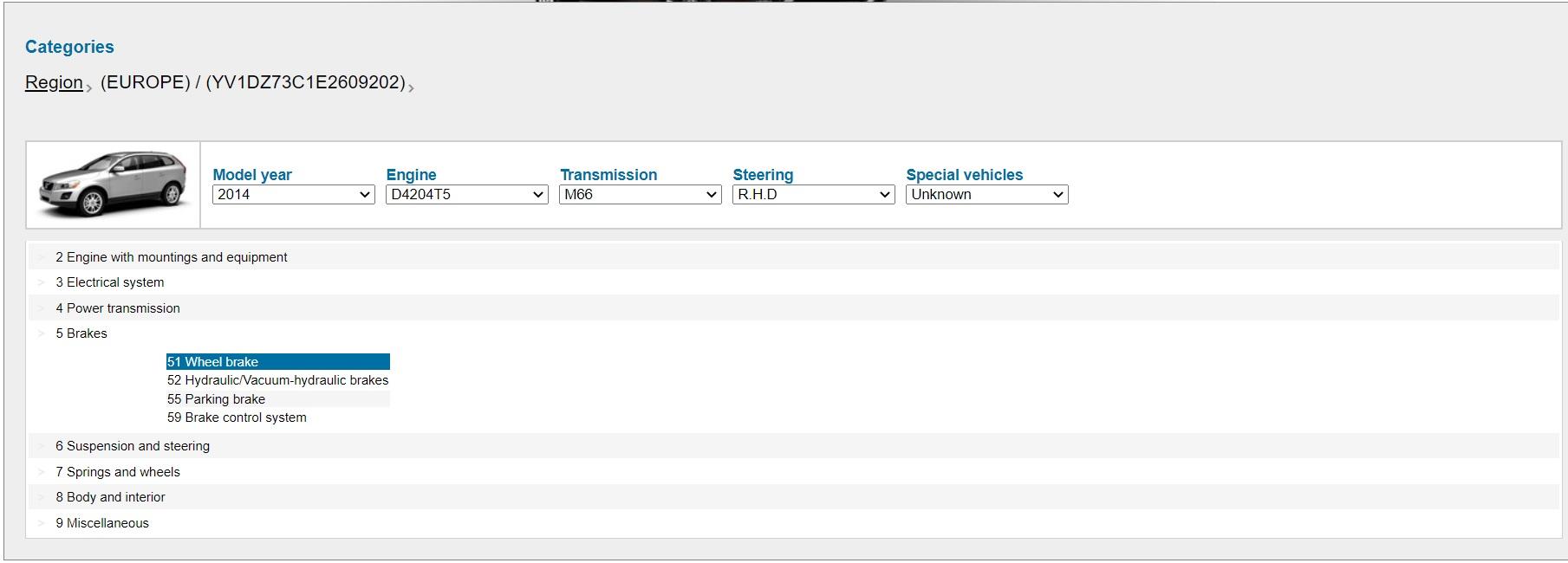Click the arrow beside 9 Miscellaneous
Image resolution: width=1568 pixels, height=563 pixels.
(41, 523)
